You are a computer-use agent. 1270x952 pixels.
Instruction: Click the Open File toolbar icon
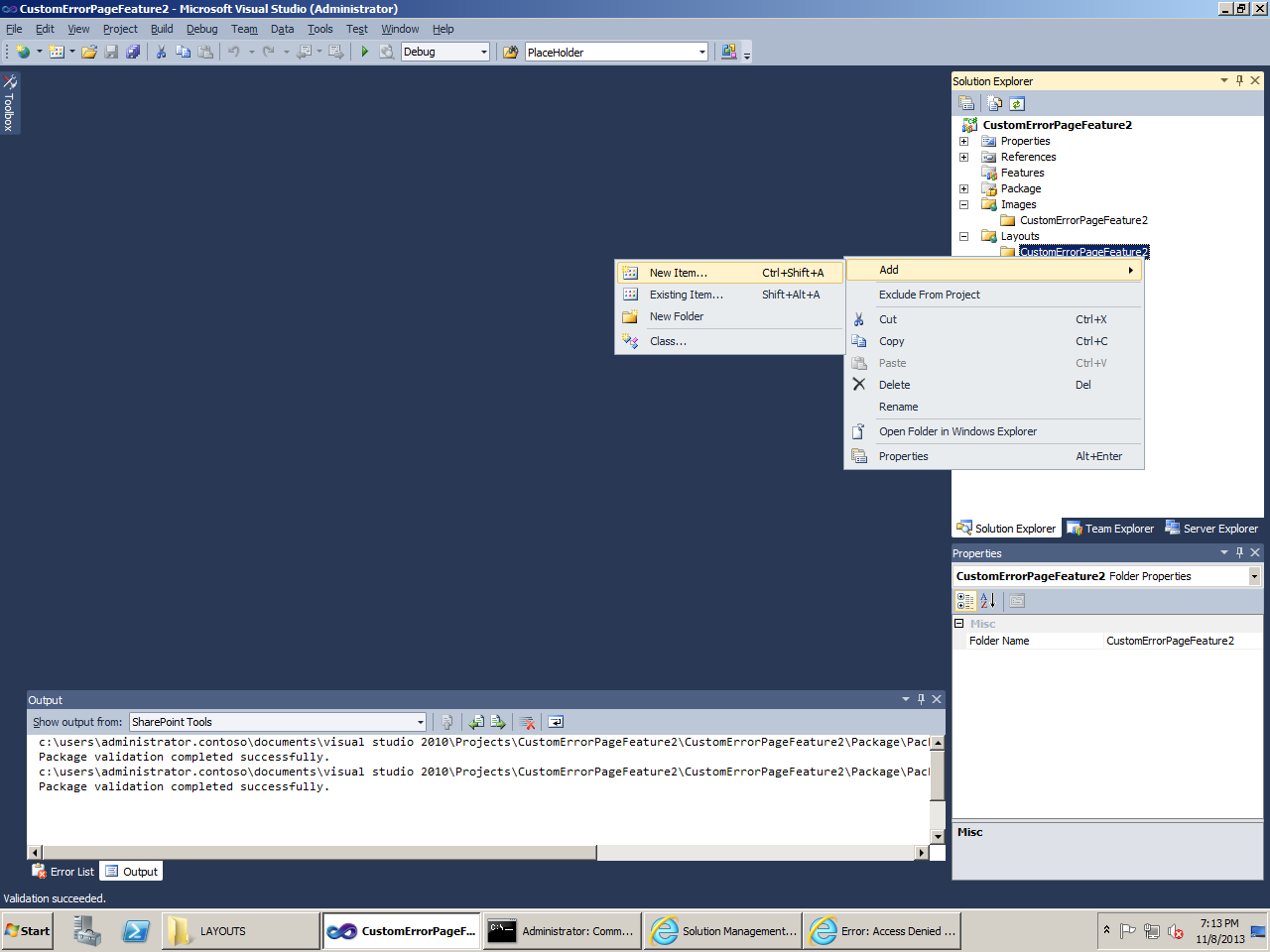(x=89, y=52)
